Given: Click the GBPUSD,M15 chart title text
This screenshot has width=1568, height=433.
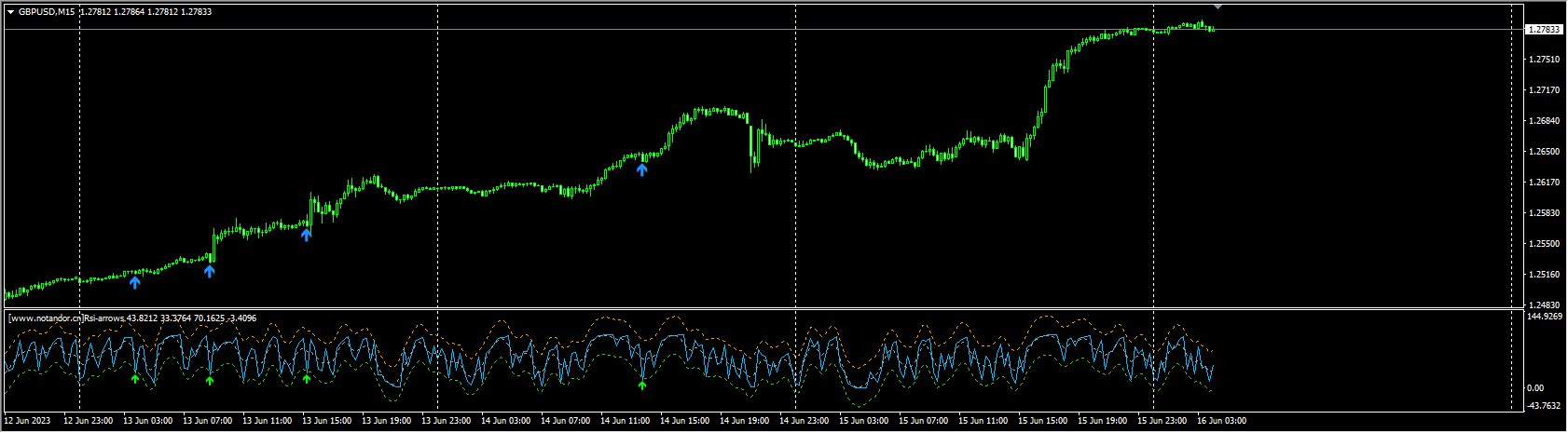Looking at the screenshot, I should (x=47, y=12).
